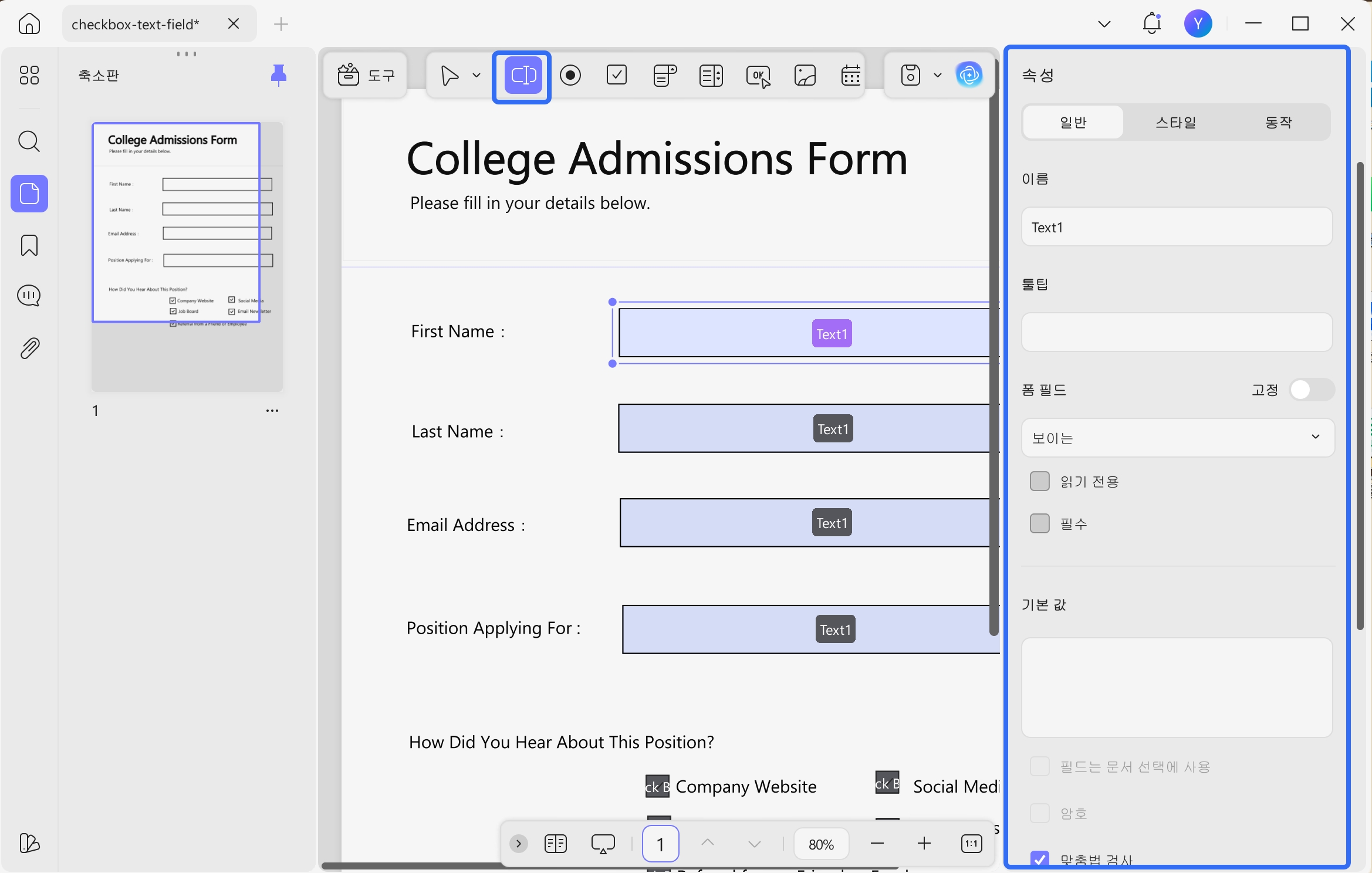Viewport: 1372px width, 873px height.
Task: Select the Company Website checkbox field
Action: pyautogui.click(x=657, y=786)
